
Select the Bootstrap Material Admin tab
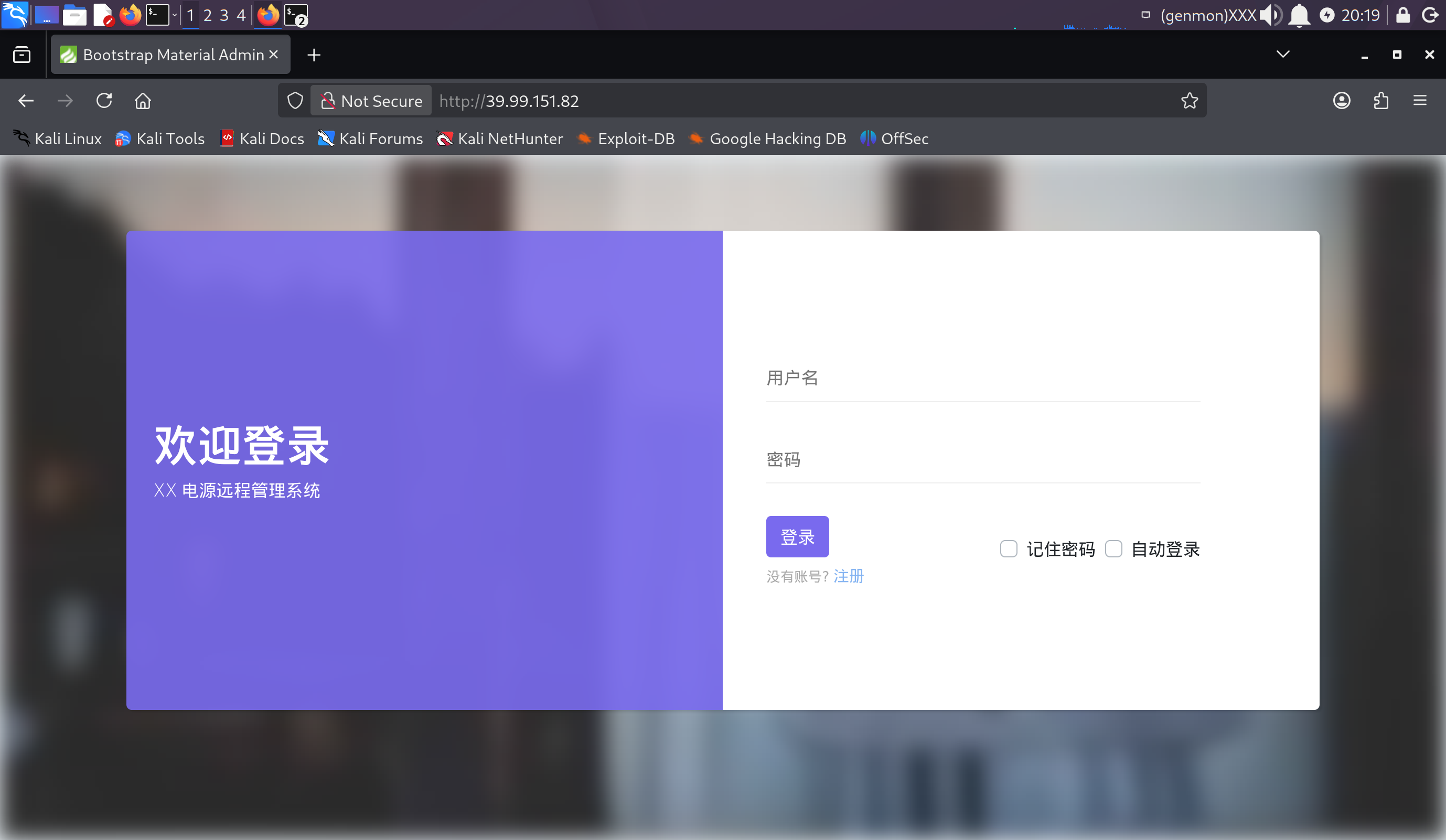tap(170, 55)
